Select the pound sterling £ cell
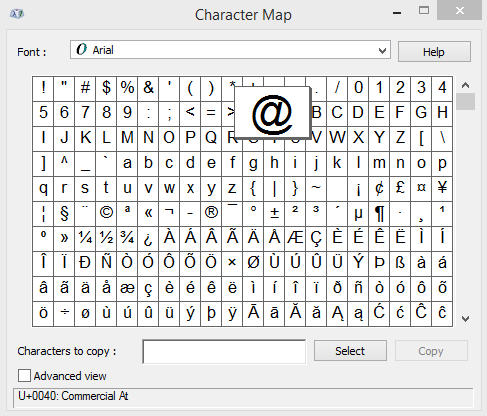The height and width of the screenshot is (416, 487). 400,188
